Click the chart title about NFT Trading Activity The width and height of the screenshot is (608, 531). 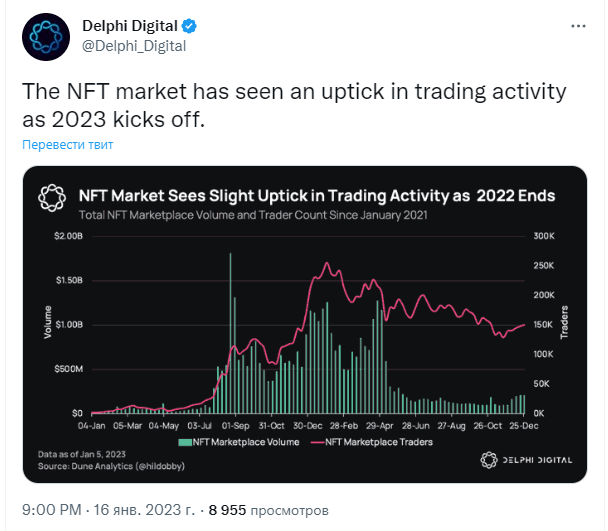[316, 195]
